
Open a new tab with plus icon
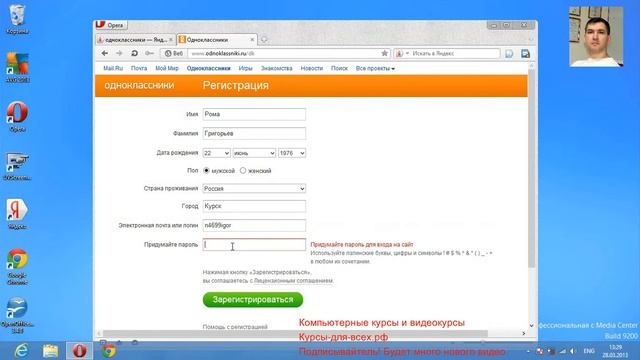(x=264, y=40)
